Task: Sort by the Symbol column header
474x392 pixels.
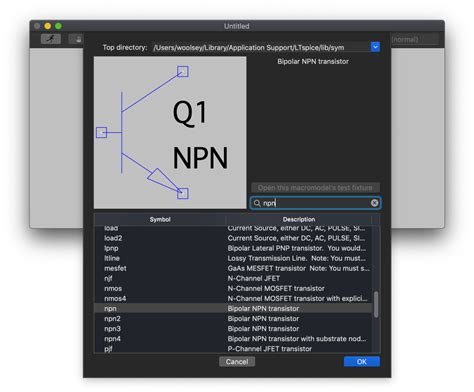Action: tap(160, 219)
